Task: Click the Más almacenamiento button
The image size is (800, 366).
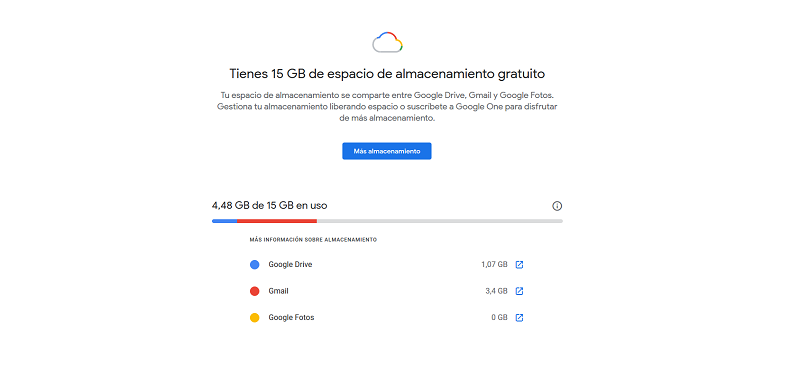Action: 387,151
